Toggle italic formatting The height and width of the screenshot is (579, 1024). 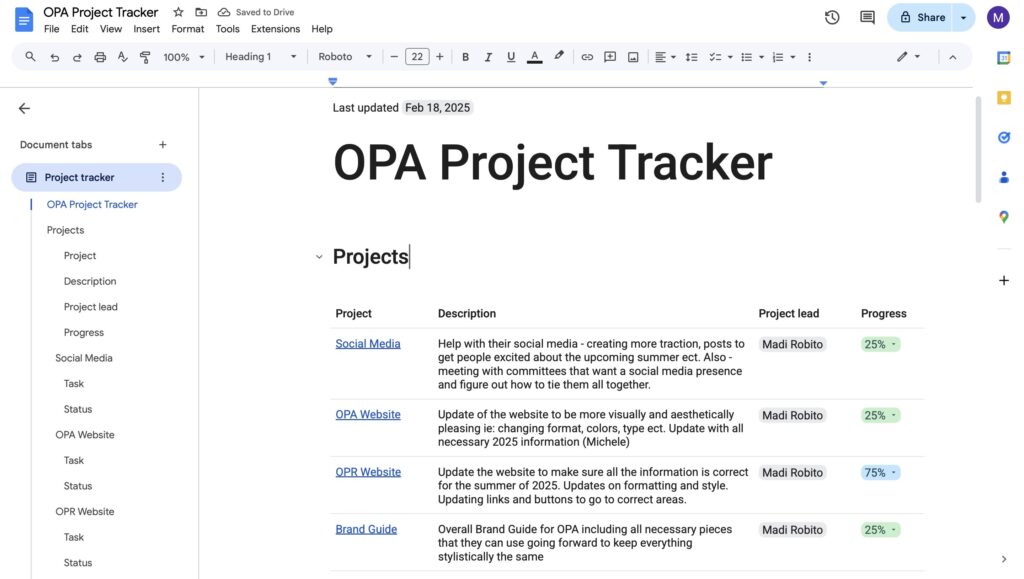tap(488, 57)
